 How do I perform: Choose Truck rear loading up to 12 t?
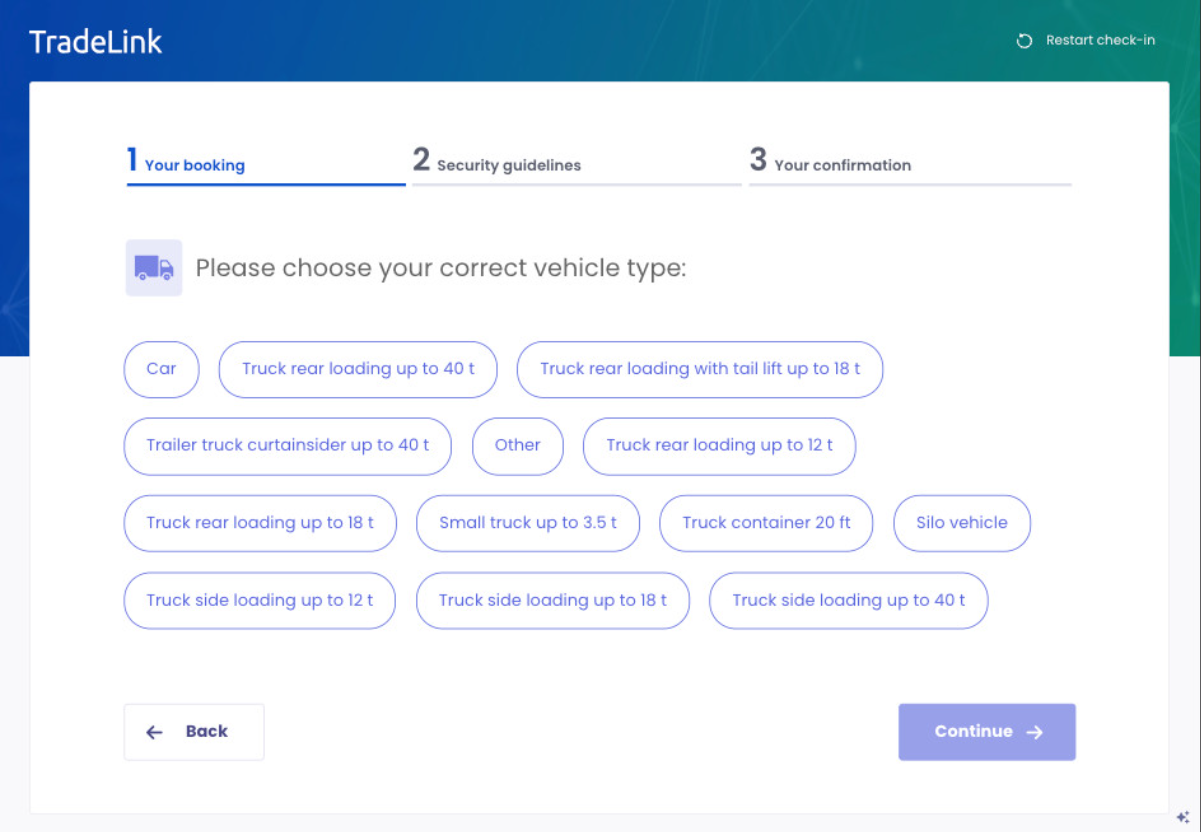tap(719, 446)
